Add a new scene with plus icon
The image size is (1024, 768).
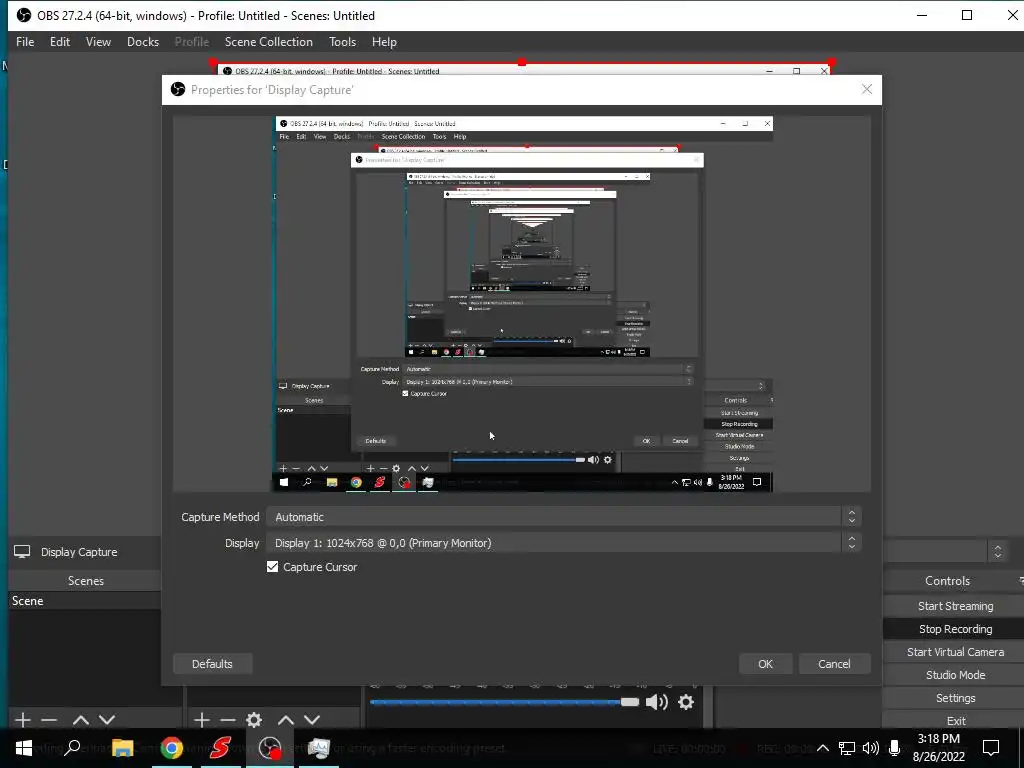coord(23,720)
